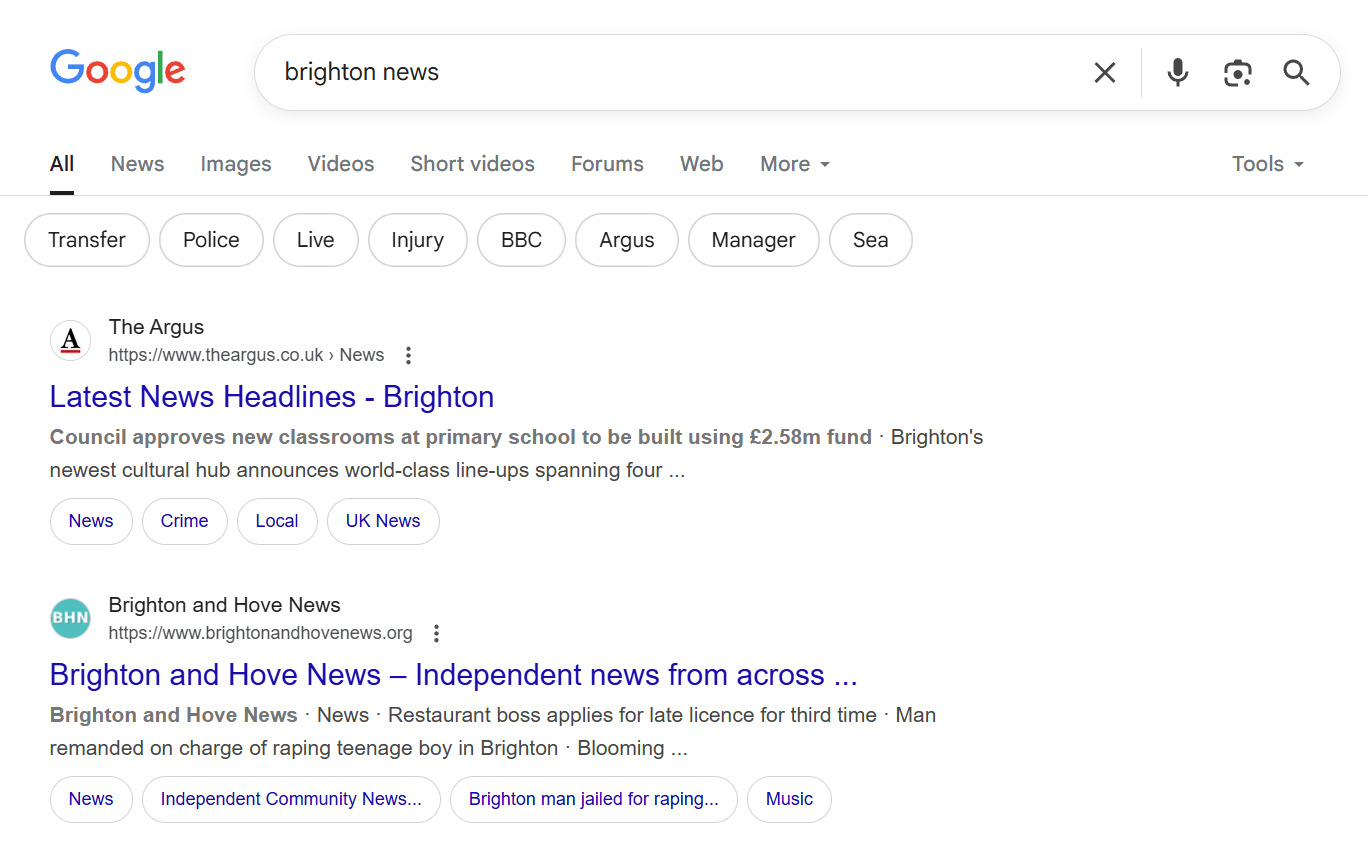Click the Google logo

[x=118, y=71]
